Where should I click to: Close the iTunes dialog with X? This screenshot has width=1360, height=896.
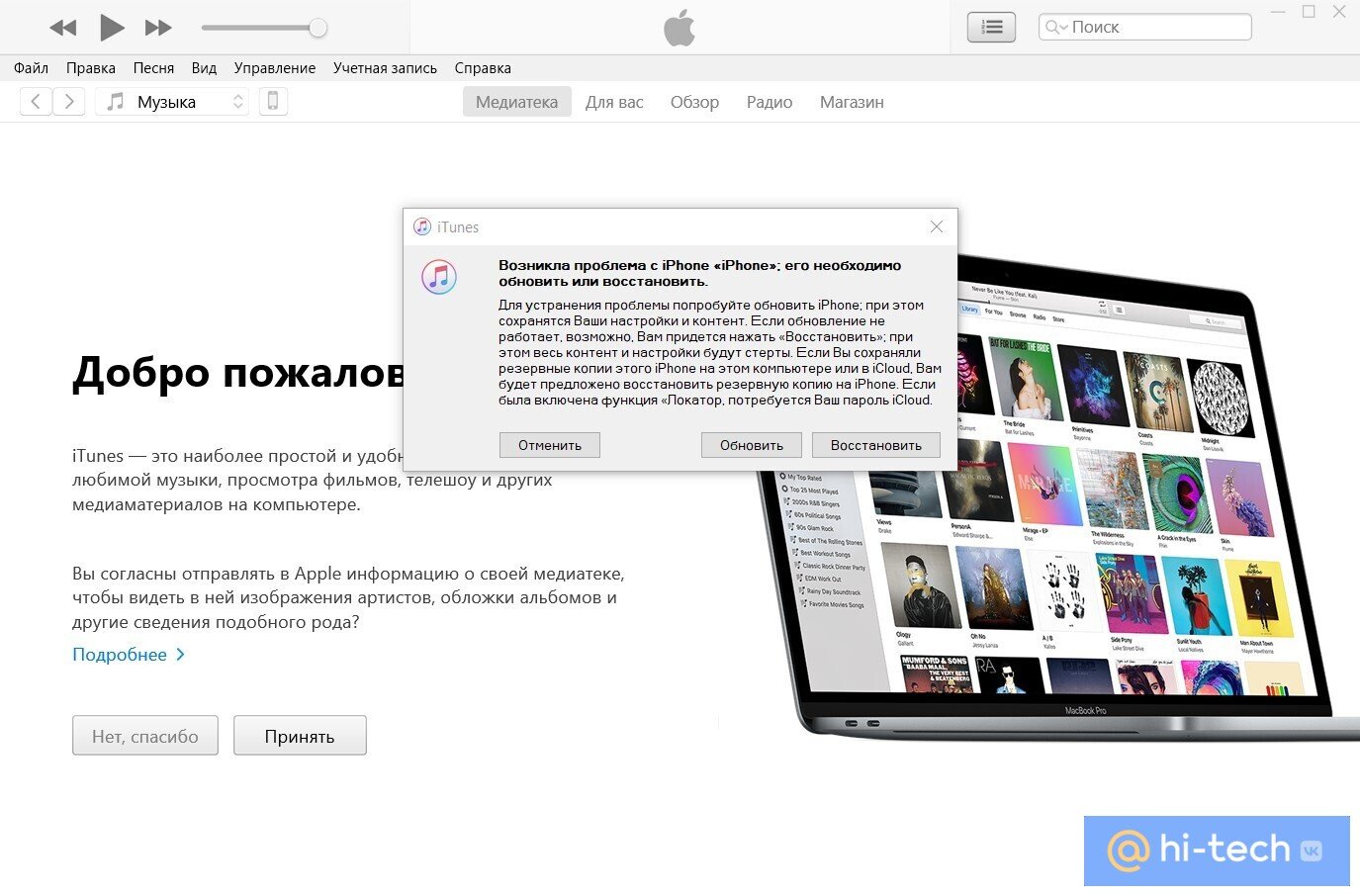(x=937, y=226)
